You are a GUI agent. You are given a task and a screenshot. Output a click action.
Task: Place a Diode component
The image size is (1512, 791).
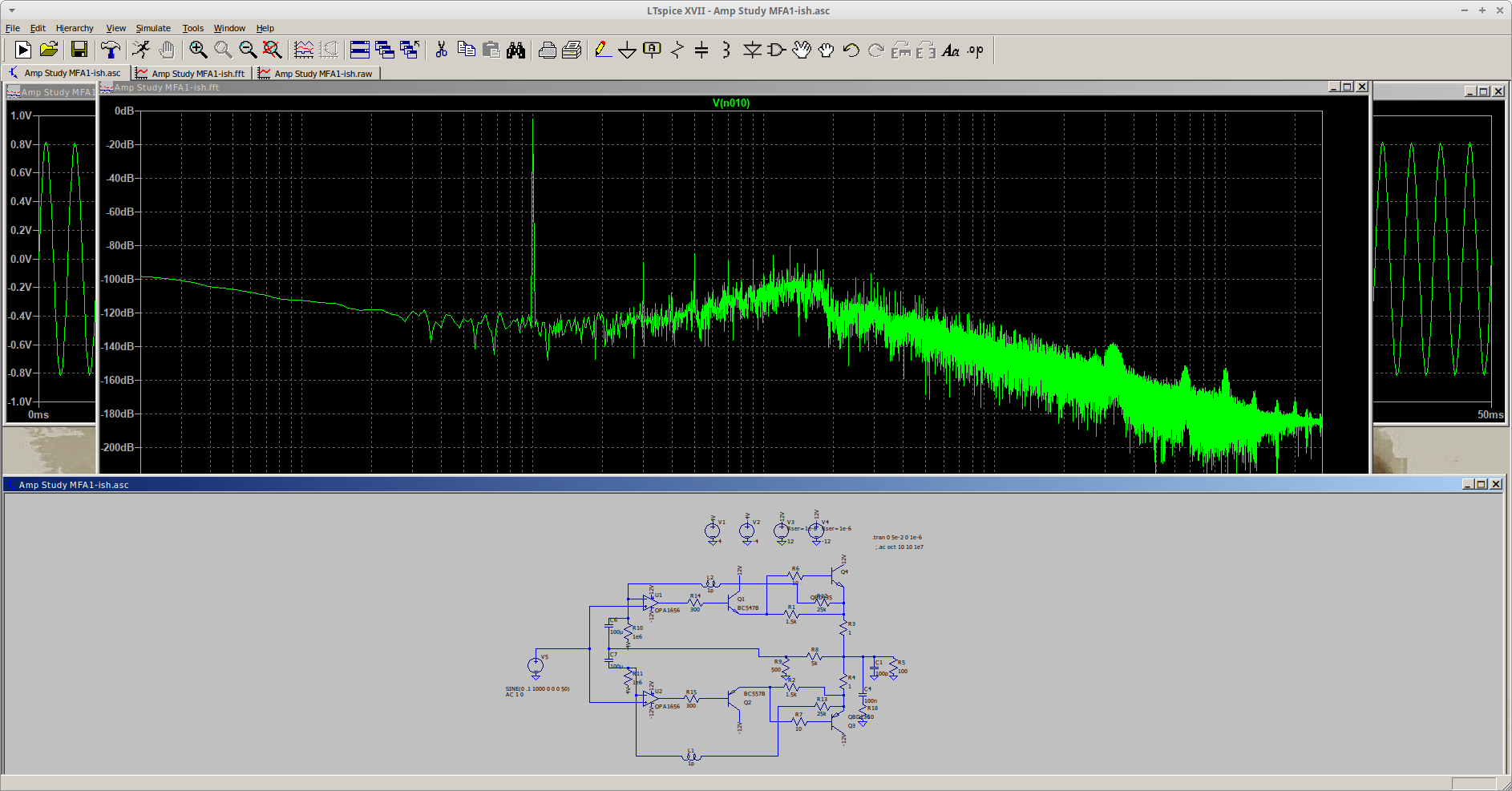(x=752, y=50)
